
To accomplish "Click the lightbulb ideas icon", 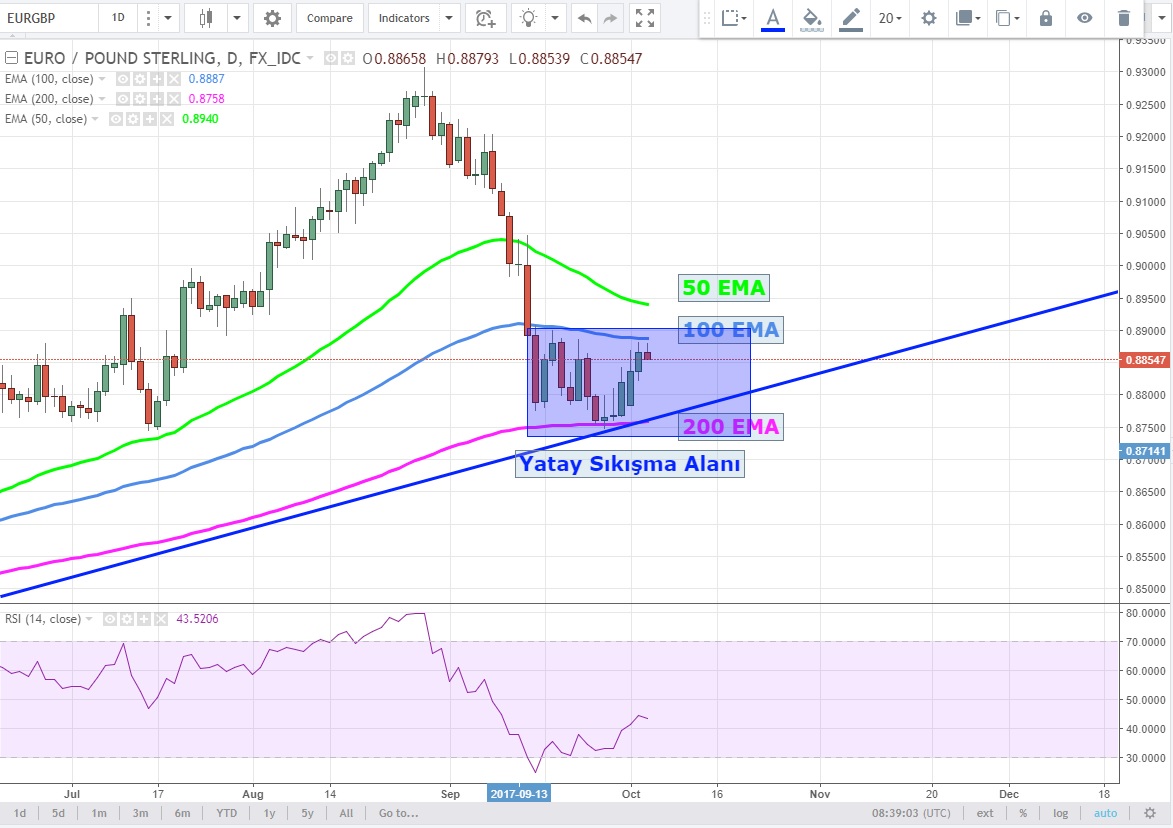I will (x=528, y=18).
